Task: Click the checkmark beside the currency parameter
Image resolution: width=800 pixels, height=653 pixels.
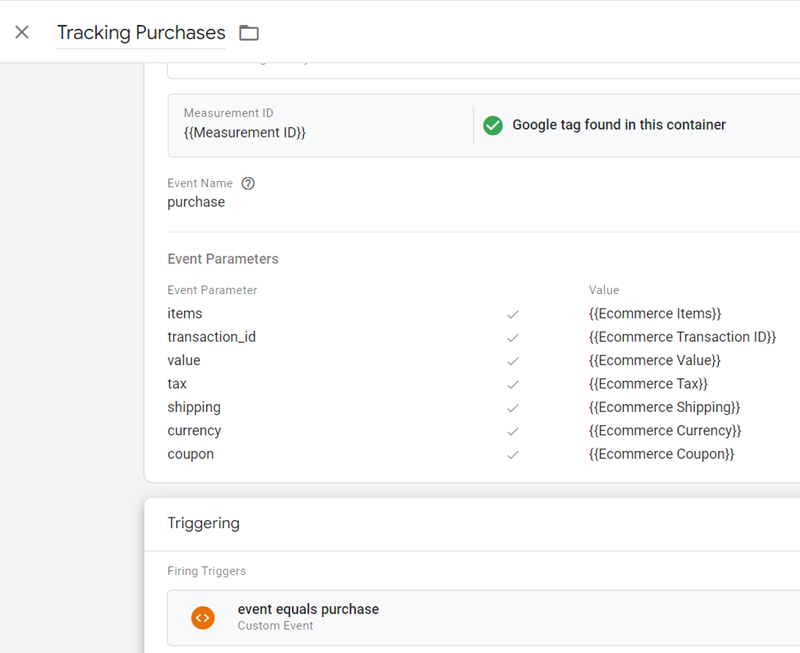Action: [x=513, y=430]
